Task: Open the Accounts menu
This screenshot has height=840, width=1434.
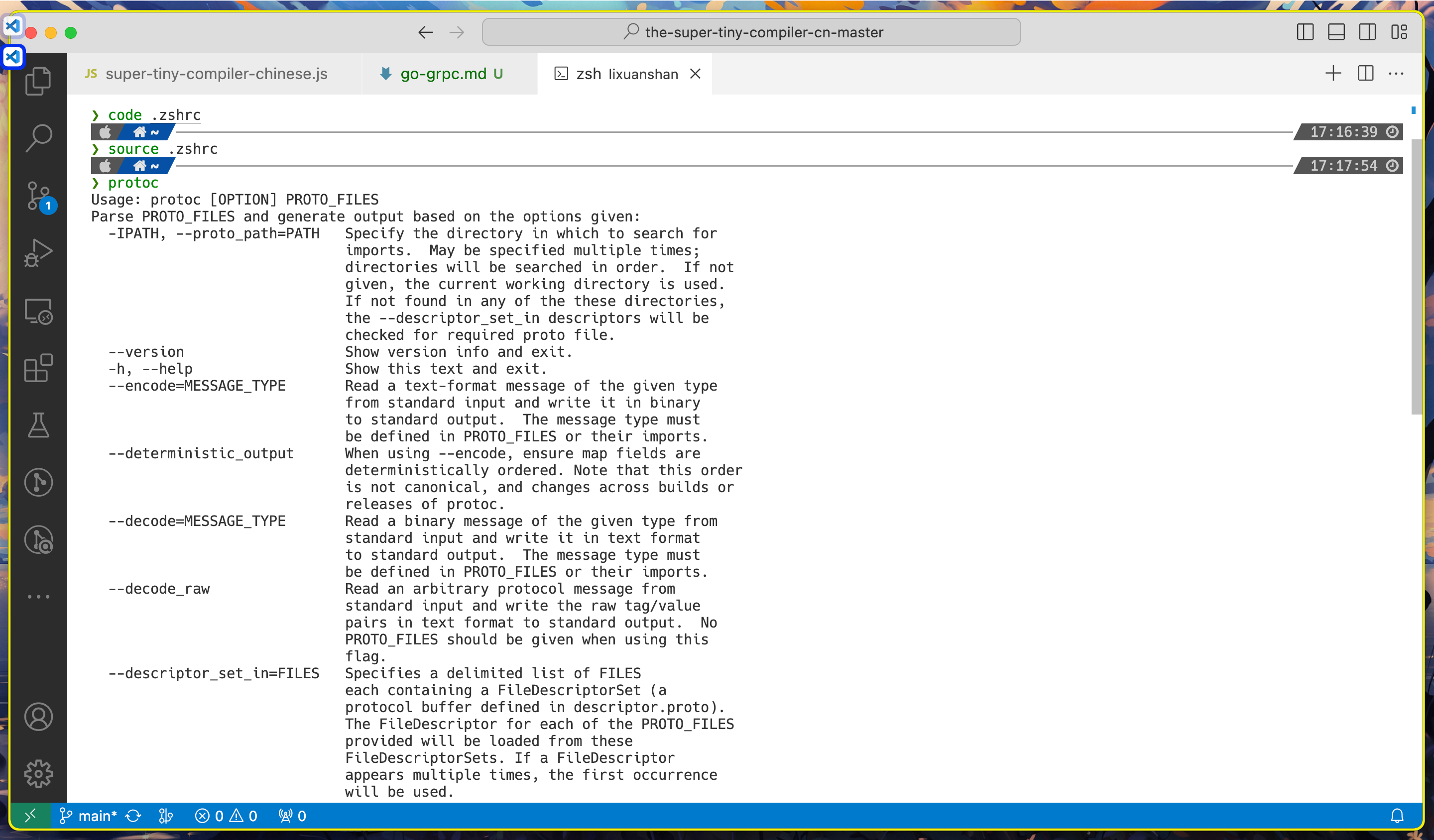Action: coord(38,717)
